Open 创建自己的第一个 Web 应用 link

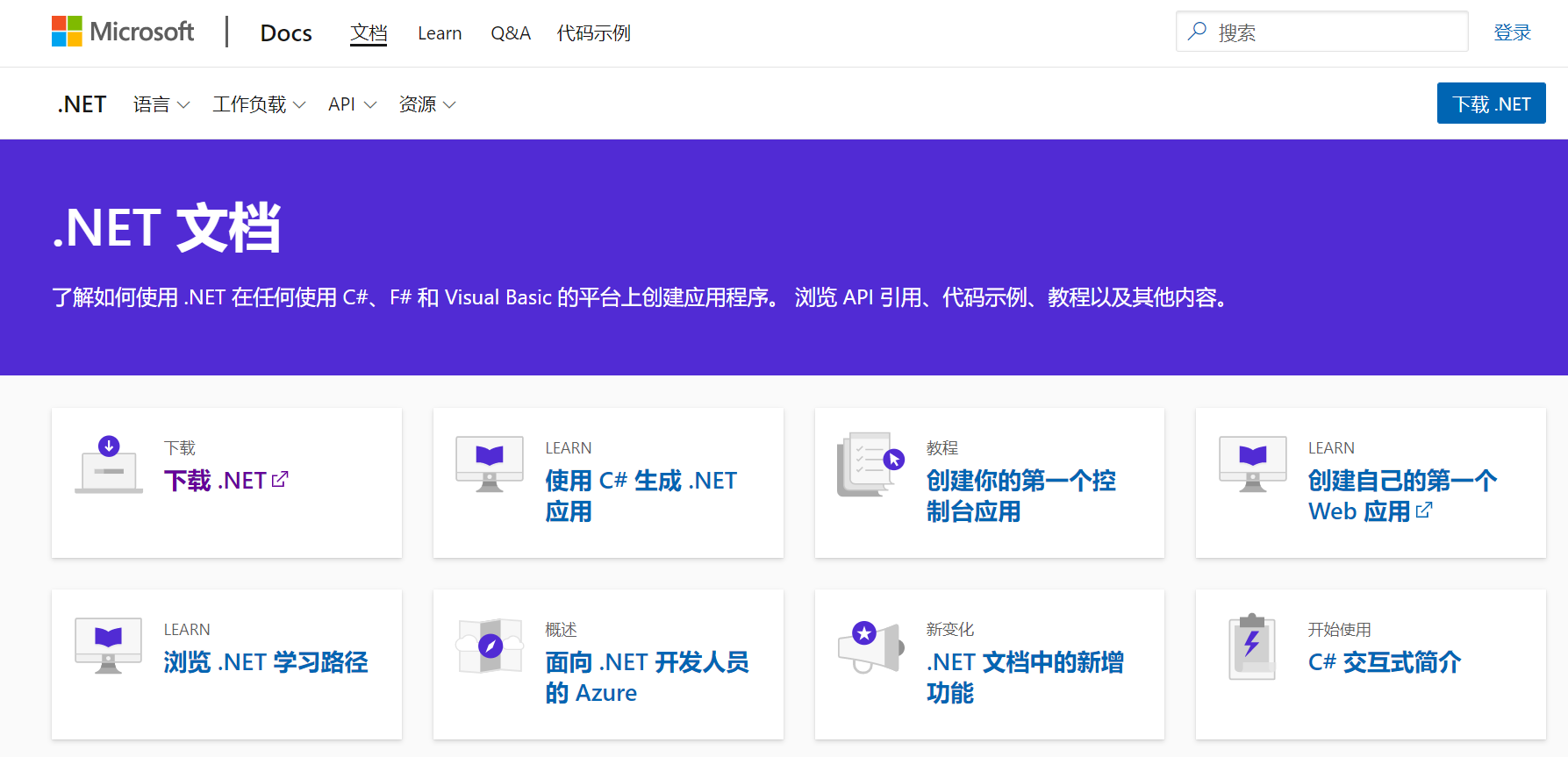(1402, 496)
